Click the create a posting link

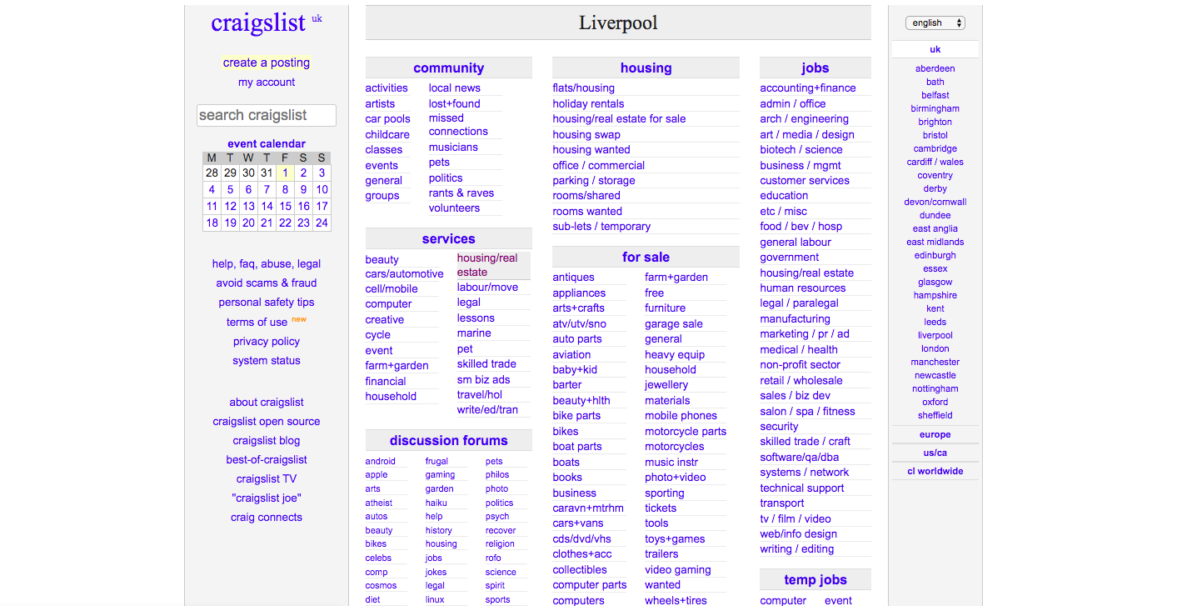click(x=266, y=62)
